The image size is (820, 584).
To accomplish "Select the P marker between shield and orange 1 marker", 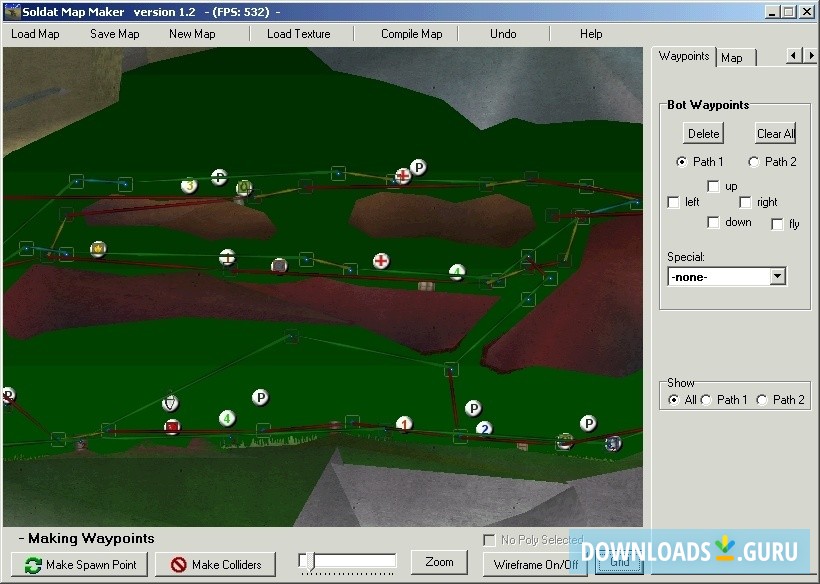I will point(260,397).
